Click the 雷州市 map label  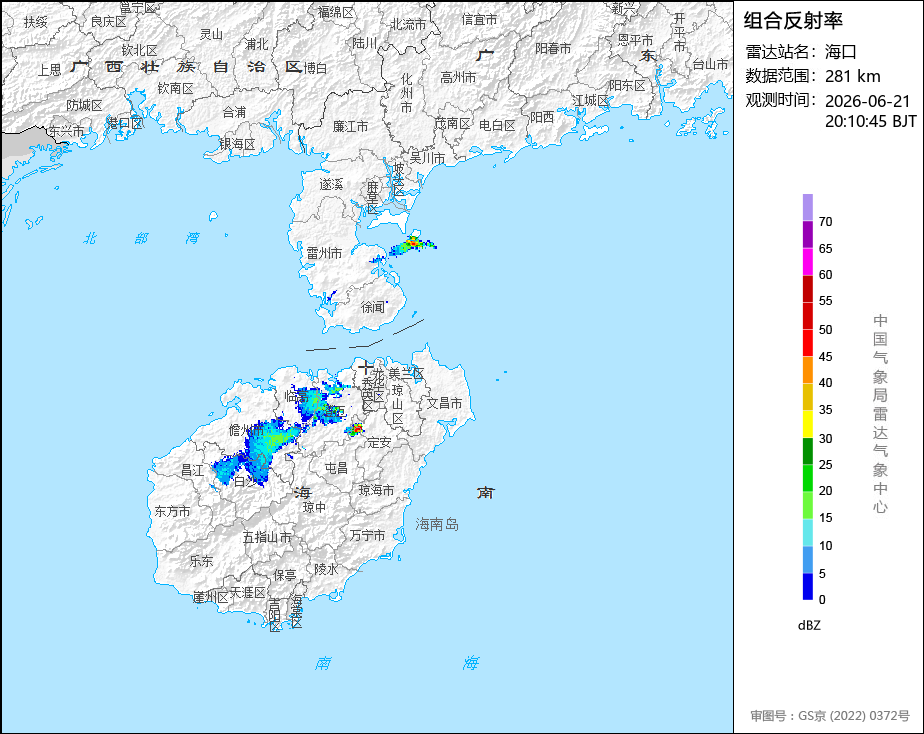coord(324,253)
